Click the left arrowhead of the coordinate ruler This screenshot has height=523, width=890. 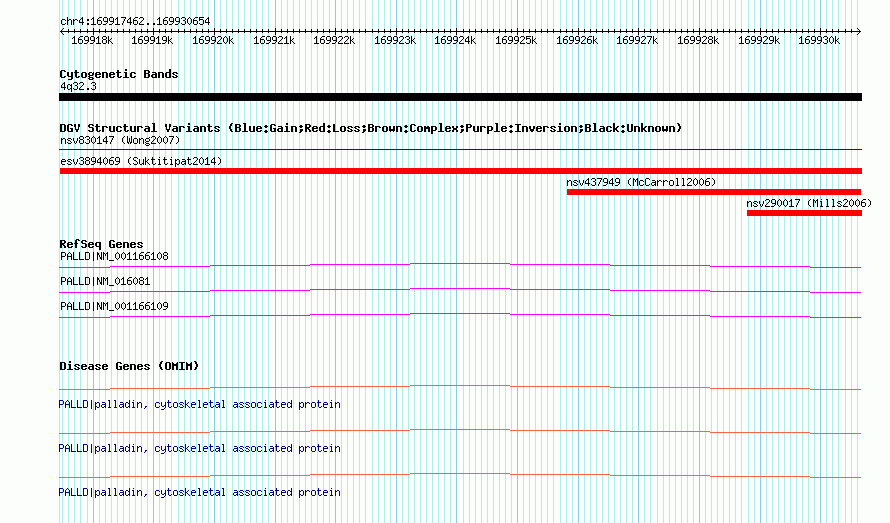coord(62,31)
